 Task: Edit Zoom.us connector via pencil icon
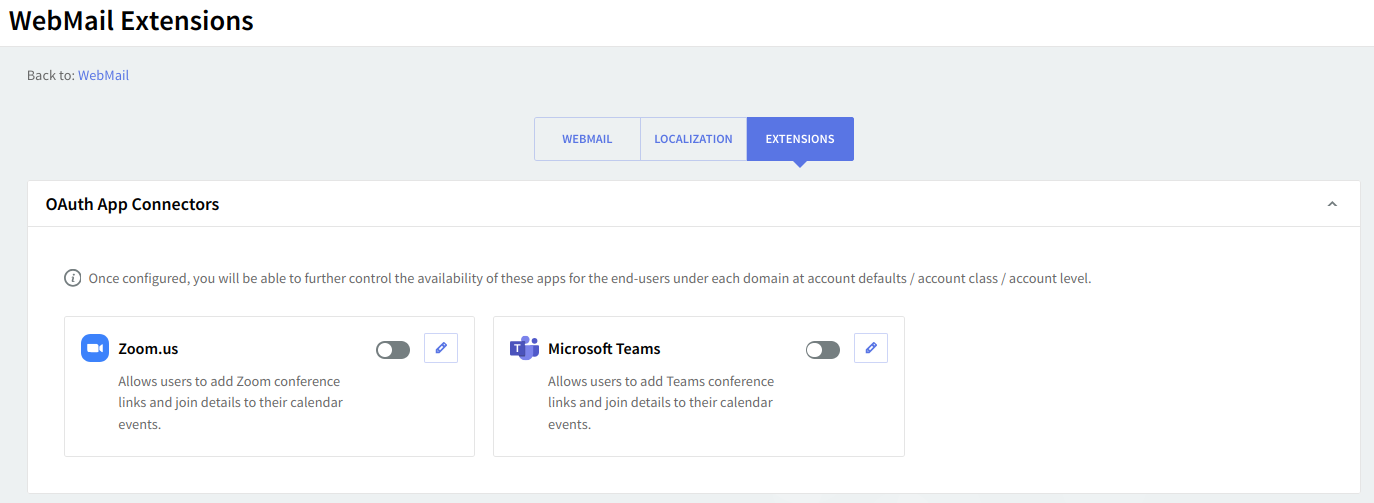click(x=441, y=348)
